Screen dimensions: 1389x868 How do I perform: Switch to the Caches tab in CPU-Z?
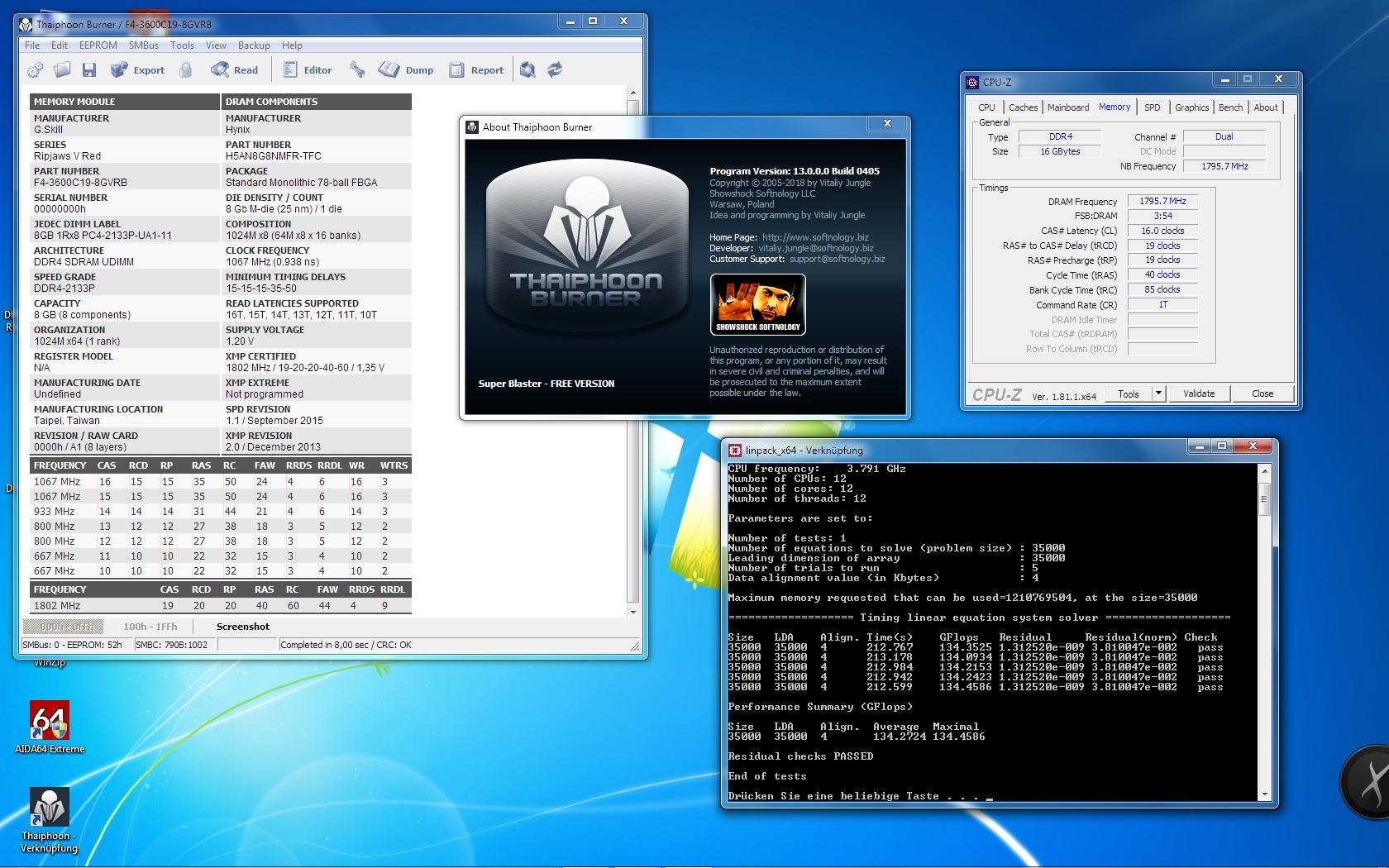(x=1023, y=107)
